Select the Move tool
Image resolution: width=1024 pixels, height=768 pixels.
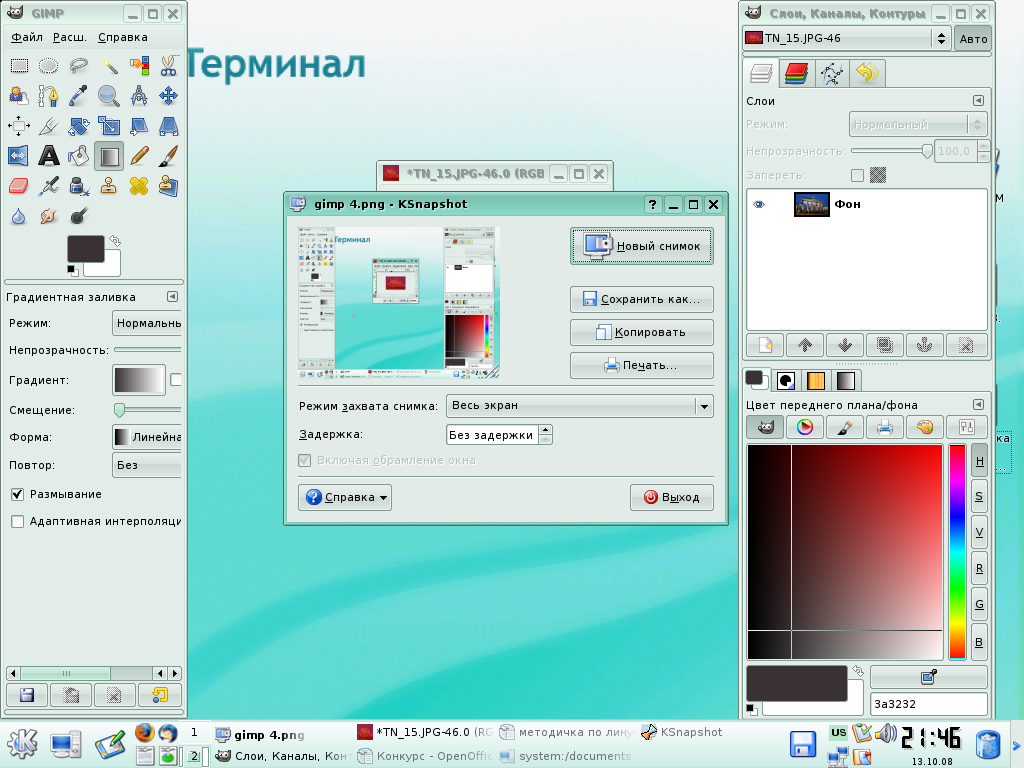tap(168, 96)
